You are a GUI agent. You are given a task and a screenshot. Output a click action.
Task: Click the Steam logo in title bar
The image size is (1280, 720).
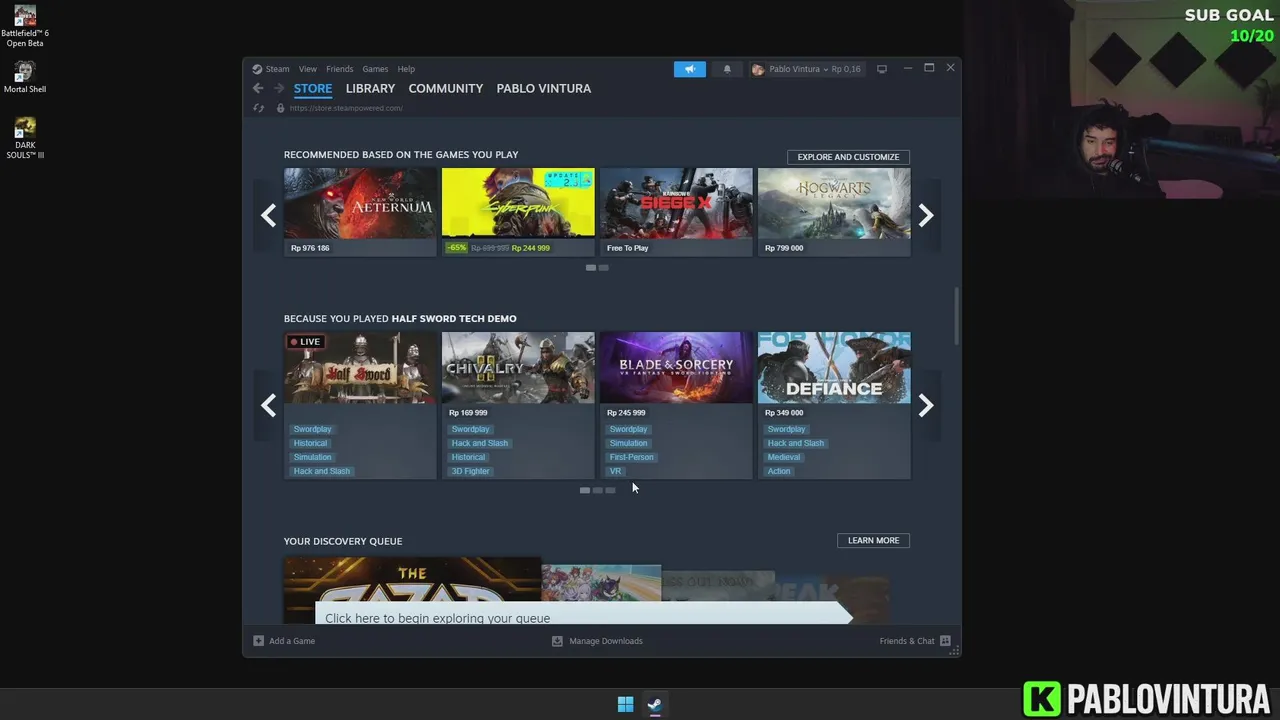pos(257,69)
